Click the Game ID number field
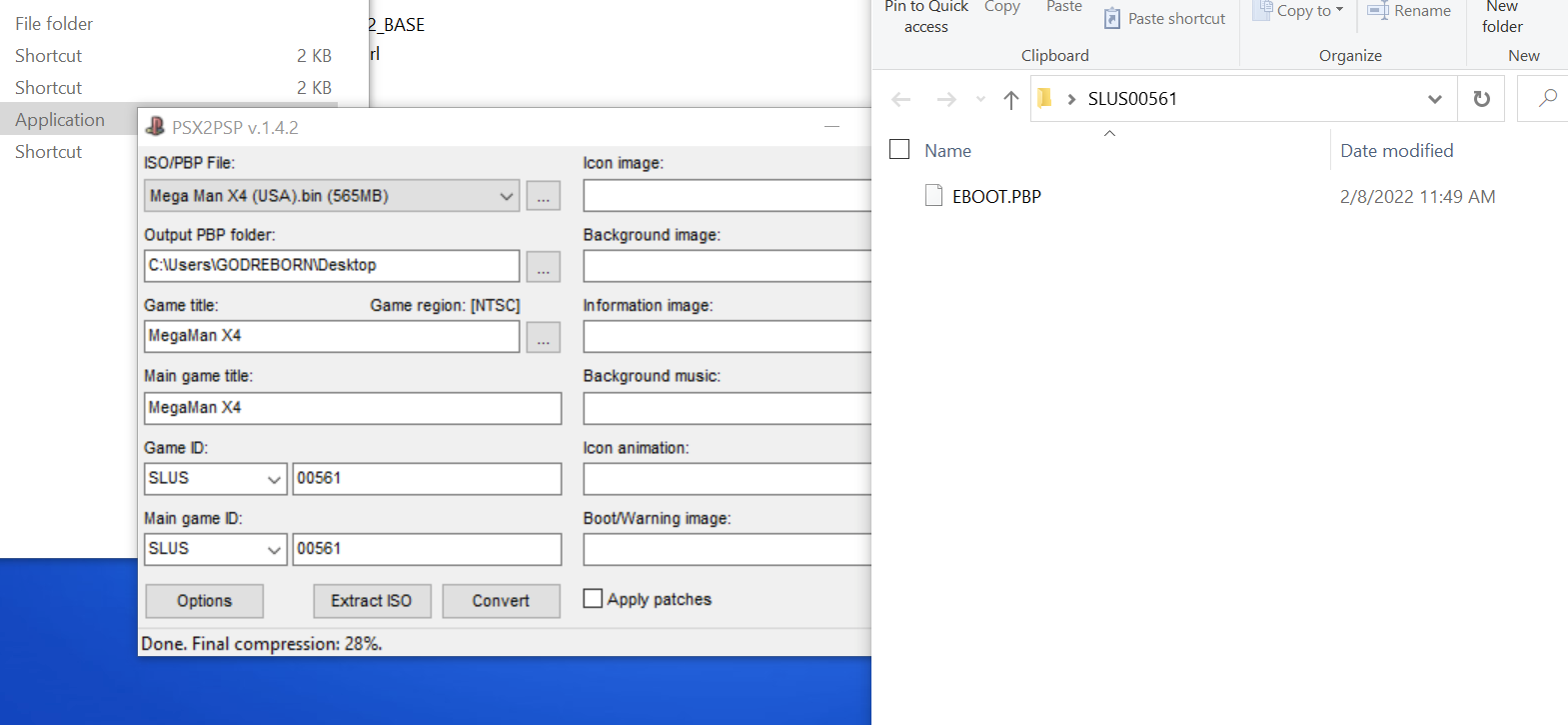This screenshot has height=725, width=1568. tap(427, 479)
